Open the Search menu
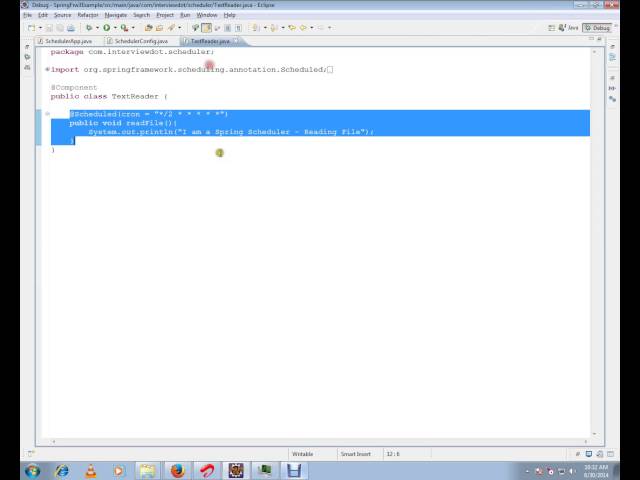640x480 pixels. coord(141,15)
